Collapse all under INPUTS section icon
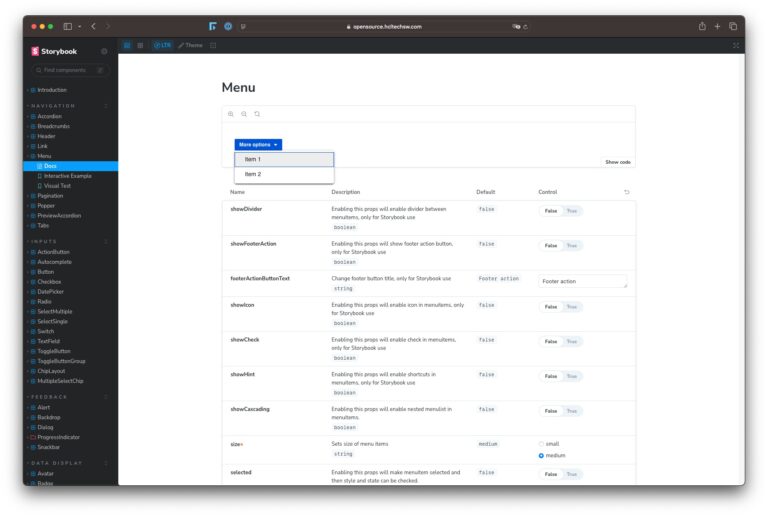Viewport: 768px width, 516px height. tap(106, 242)
